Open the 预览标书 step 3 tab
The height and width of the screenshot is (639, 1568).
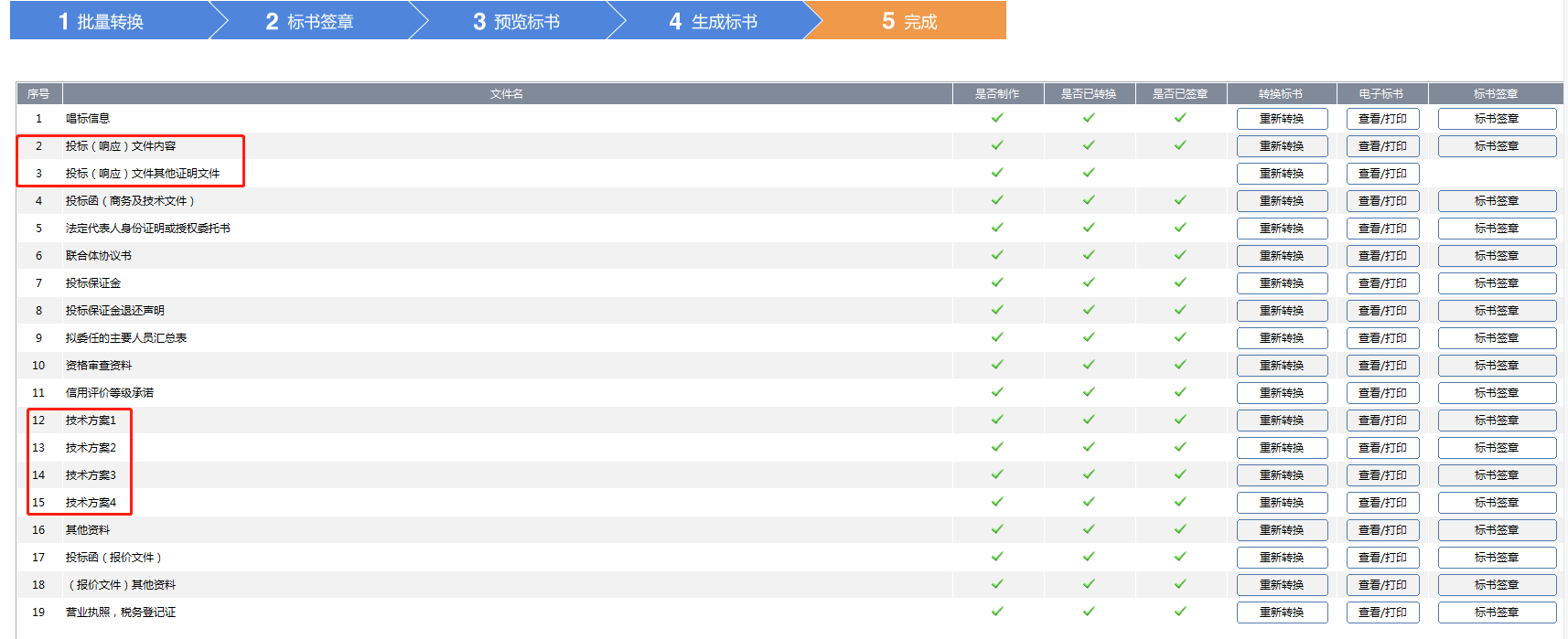[516, 21]
